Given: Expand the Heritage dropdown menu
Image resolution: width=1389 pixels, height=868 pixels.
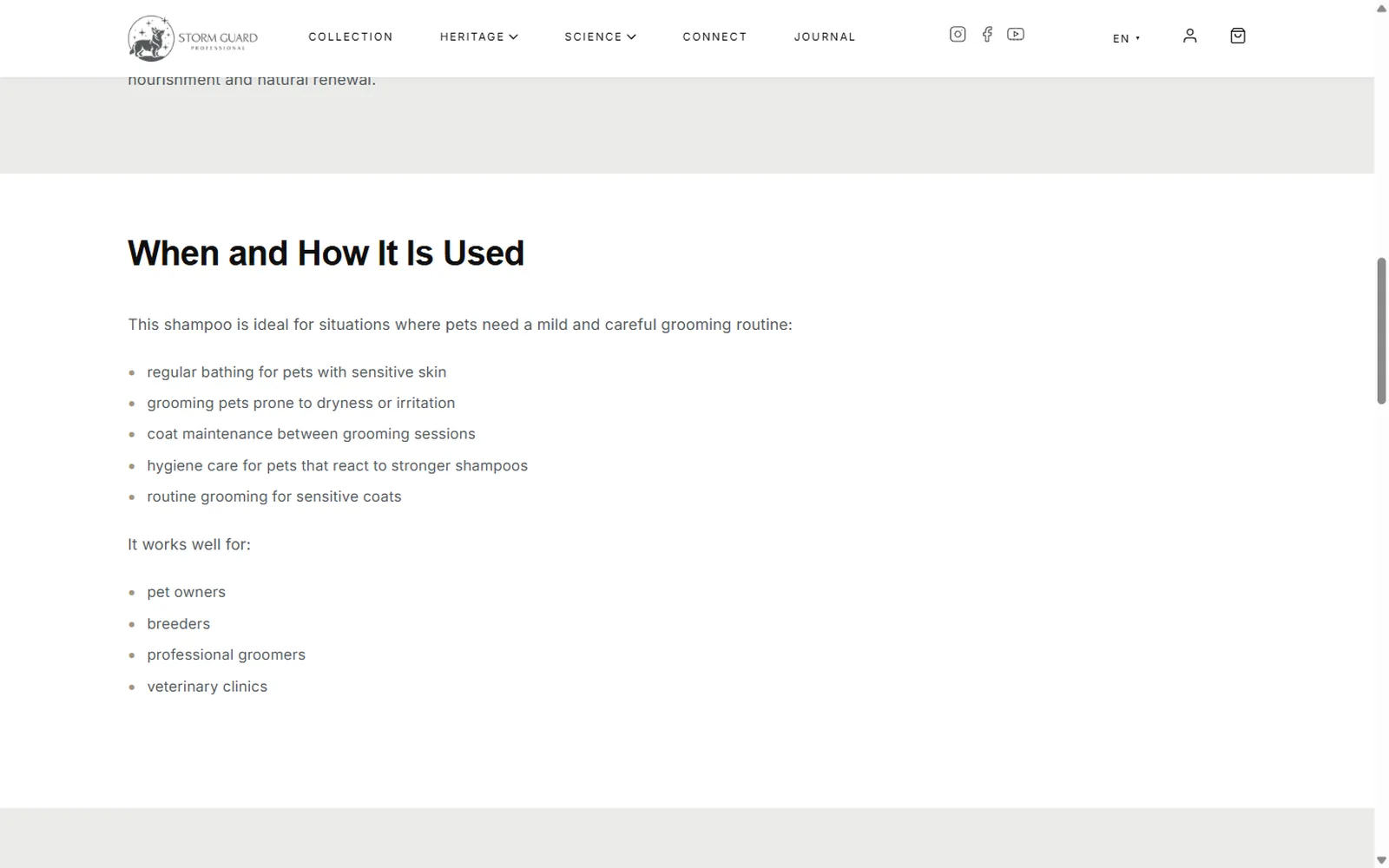Looking at the screenshot, I should coord(478,36).
